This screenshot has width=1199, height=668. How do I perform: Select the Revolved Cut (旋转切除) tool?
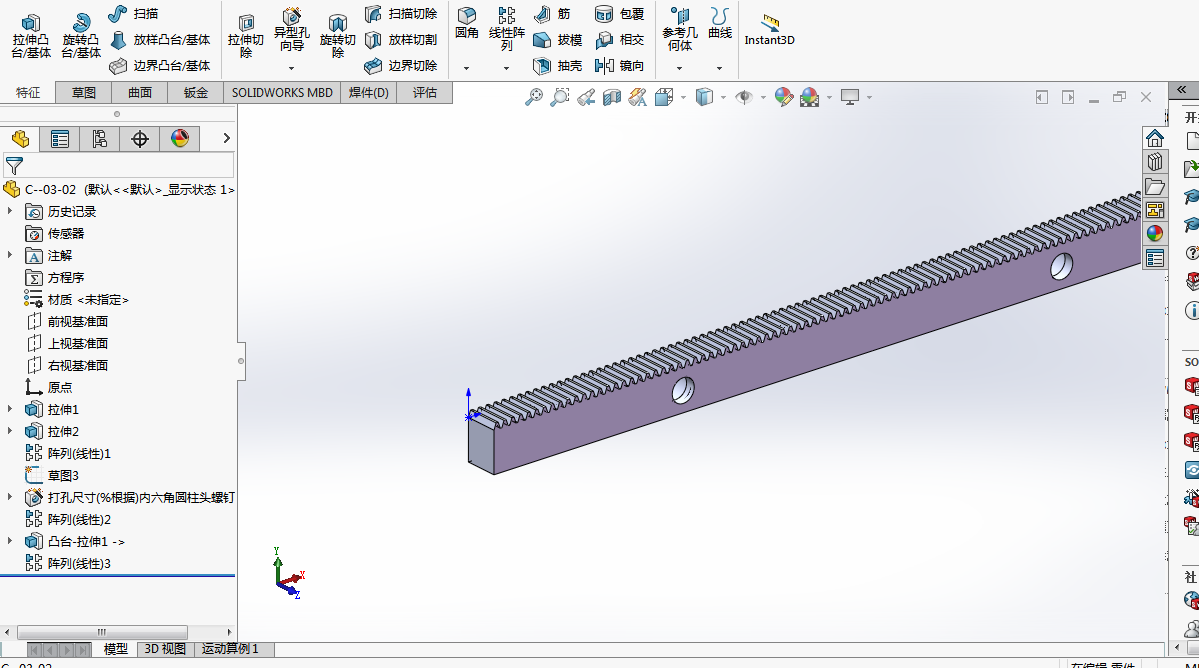337,35
